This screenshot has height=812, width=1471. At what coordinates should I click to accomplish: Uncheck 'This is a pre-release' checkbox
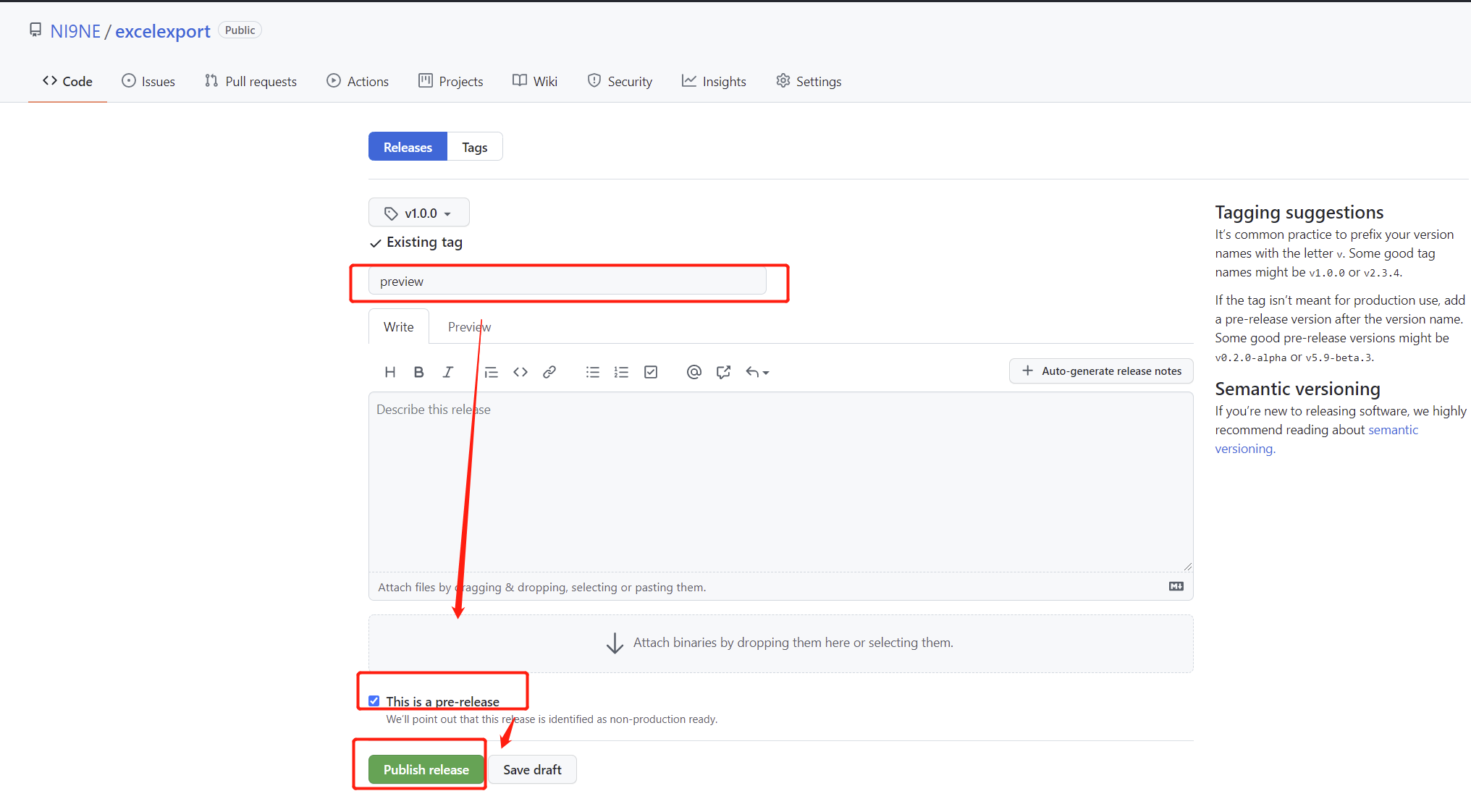point(374,701)
